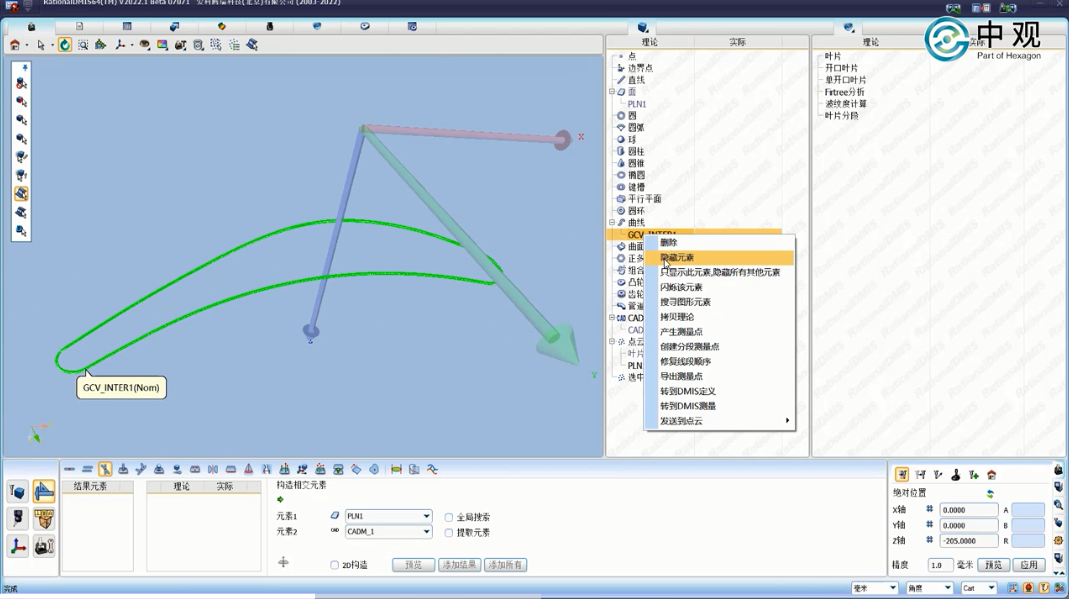The image size is (1069, 601).
Task: Click the Z轴 value input field
Action: coord(967,541)
